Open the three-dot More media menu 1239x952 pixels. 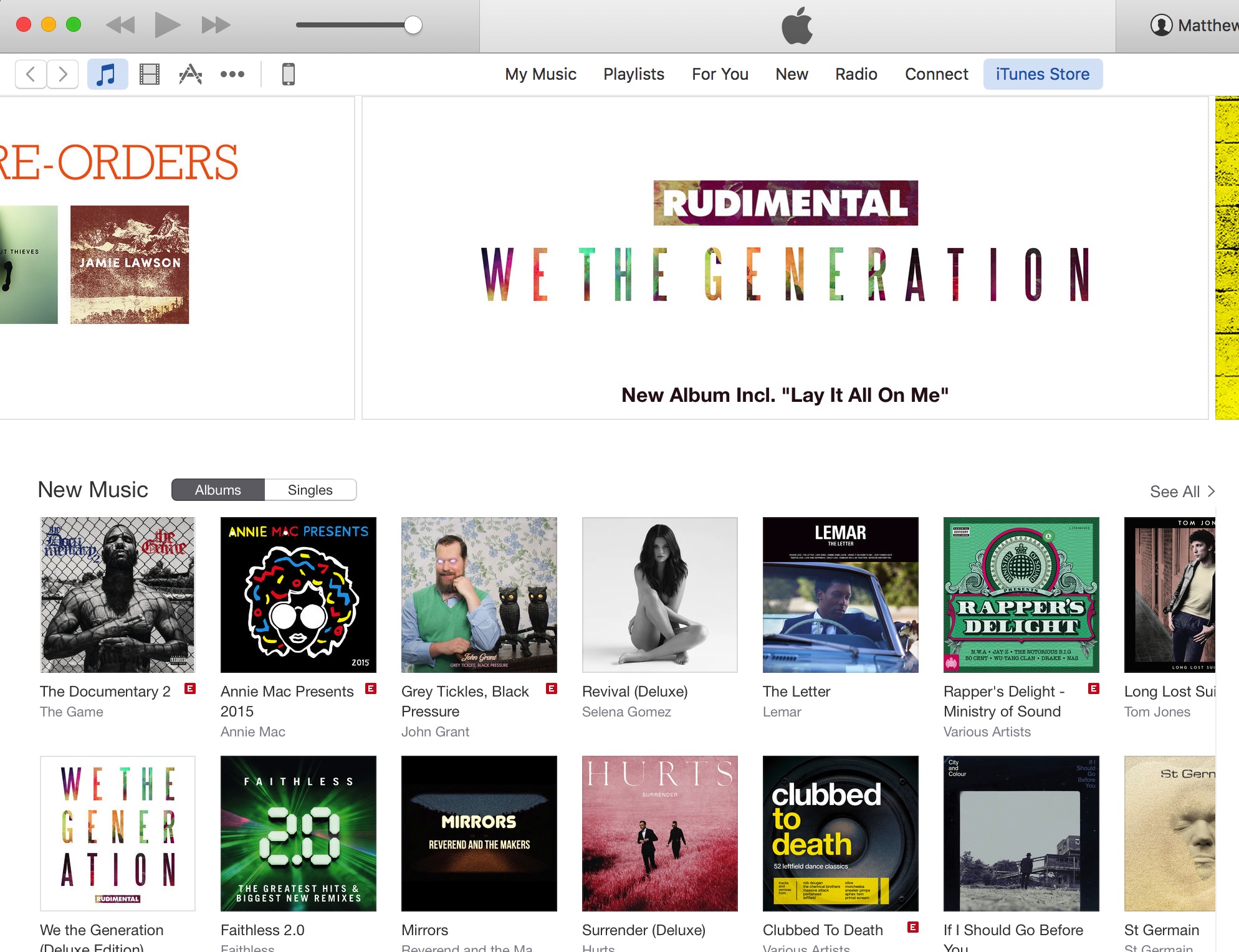click(232, 74)
